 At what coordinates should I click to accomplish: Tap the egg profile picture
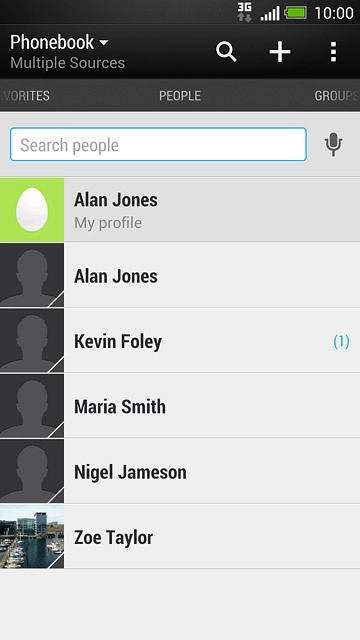(x=32, y=210)
